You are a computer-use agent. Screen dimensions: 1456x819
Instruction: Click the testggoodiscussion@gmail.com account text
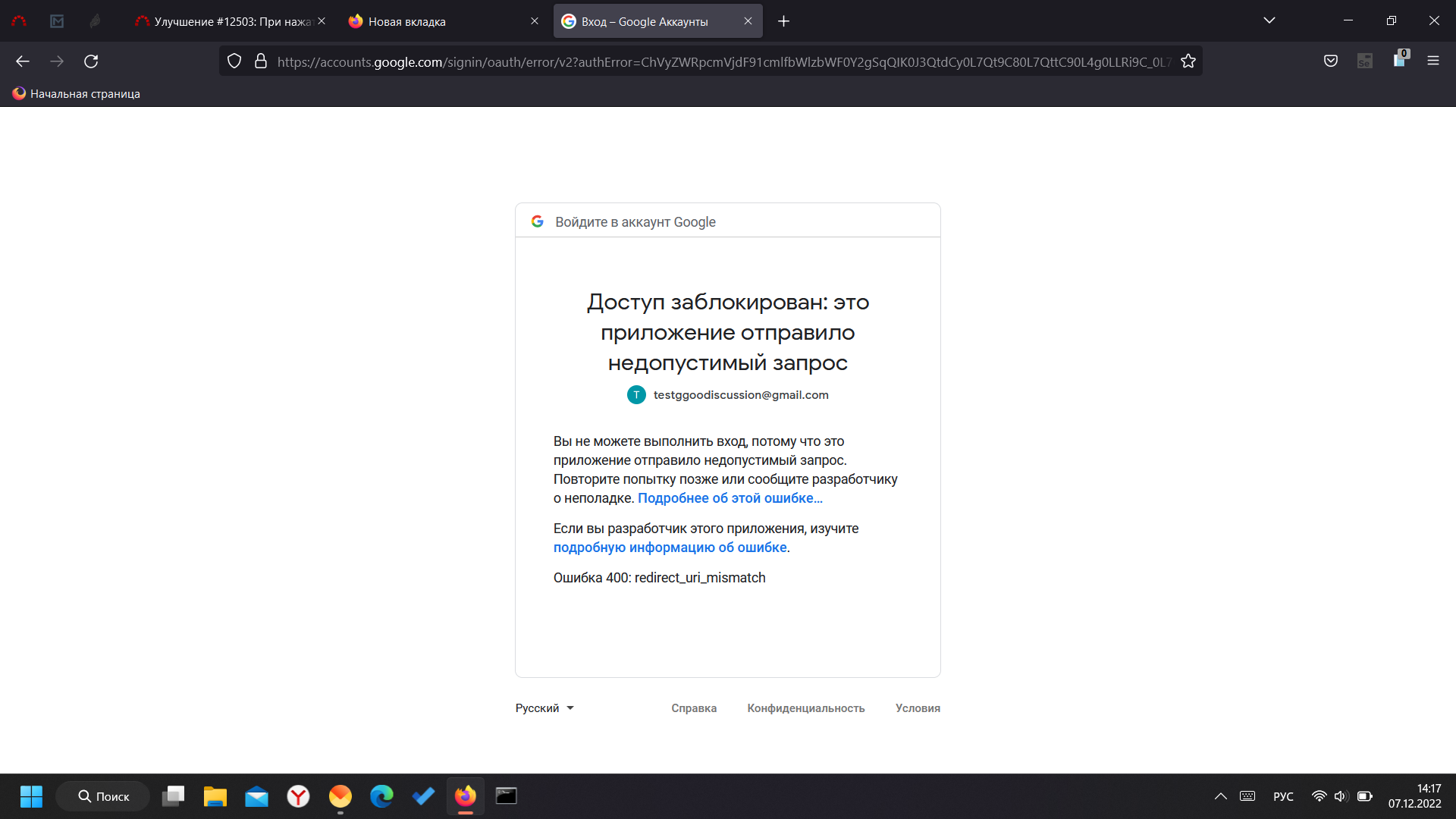pos(741,395)
